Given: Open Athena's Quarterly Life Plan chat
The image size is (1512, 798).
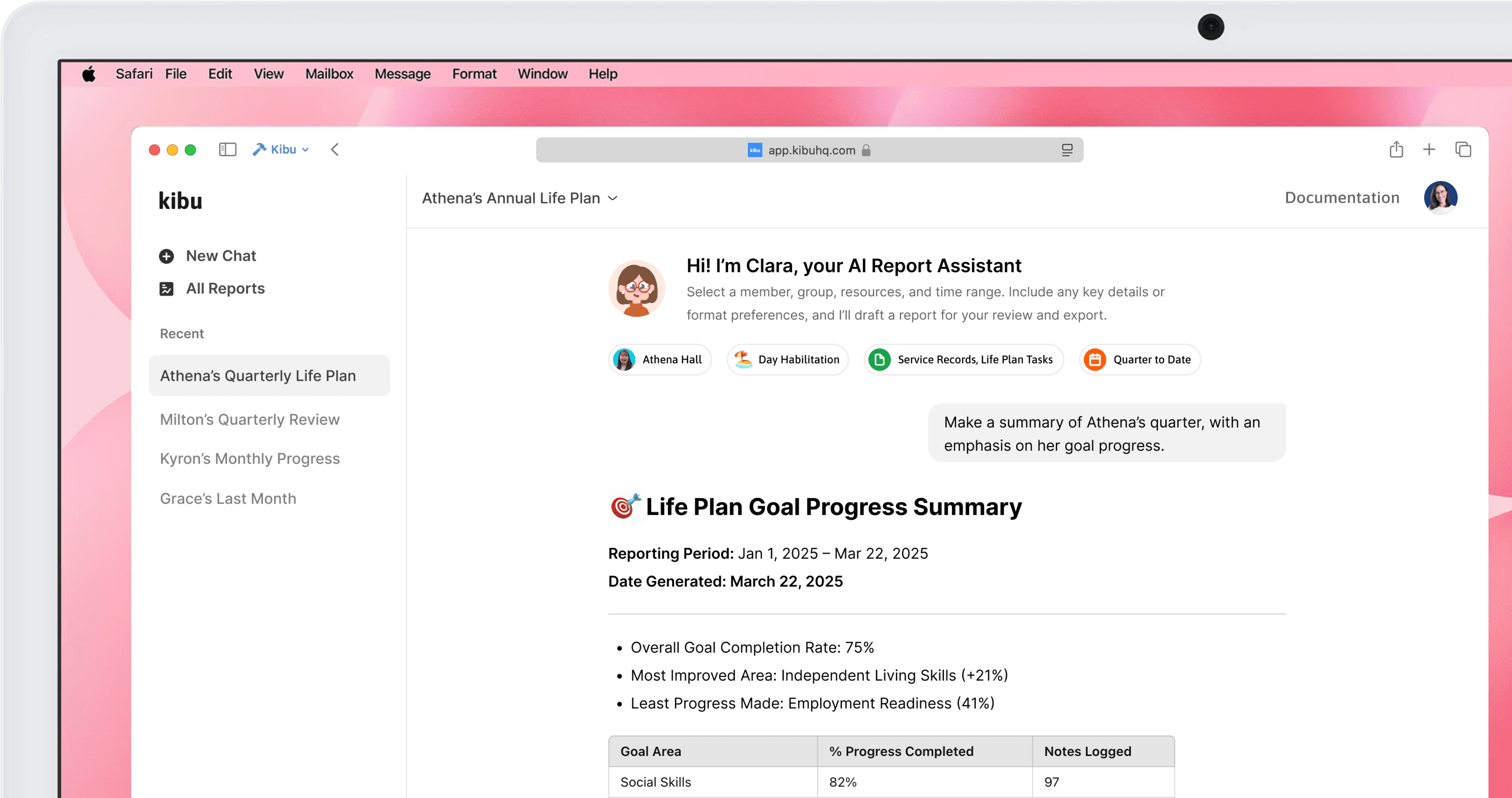Looking at the screenshot, I should [x=269, y=375].
